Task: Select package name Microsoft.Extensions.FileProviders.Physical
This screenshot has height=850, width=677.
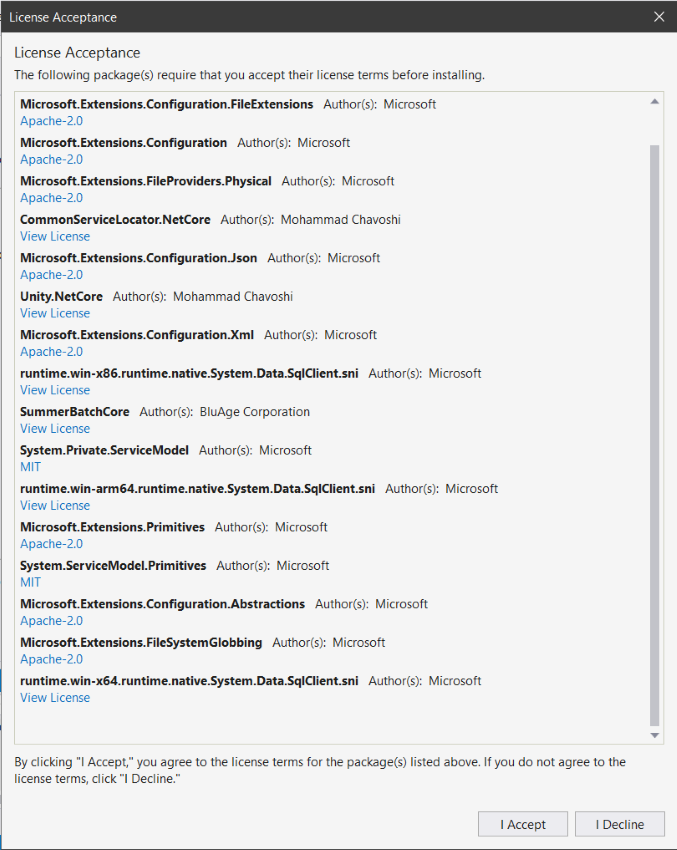Action: tap(145, 181)
